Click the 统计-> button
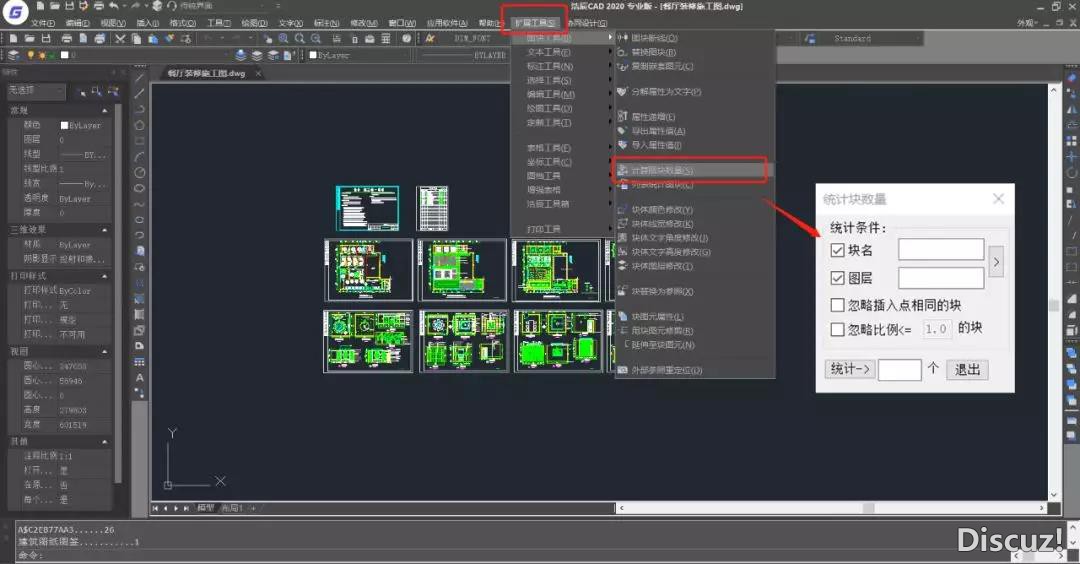1080x564 pixels. click(x=849, y=369)
